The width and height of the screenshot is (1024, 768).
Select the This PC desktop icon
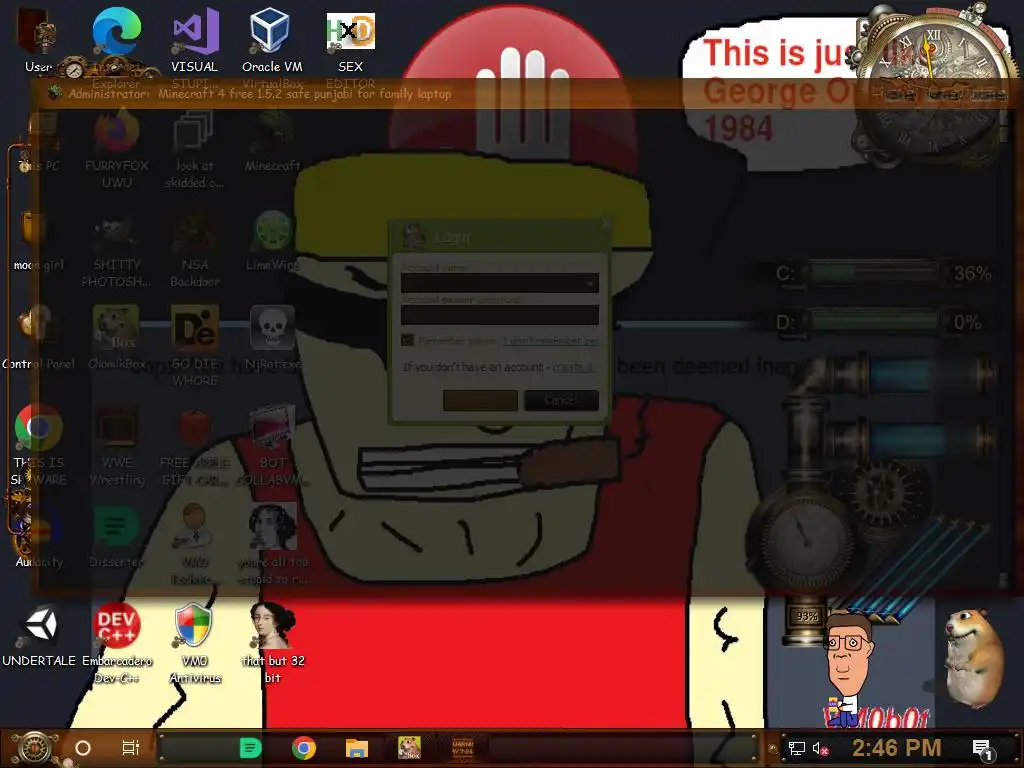pyautogui.click(x=38, y=140)
